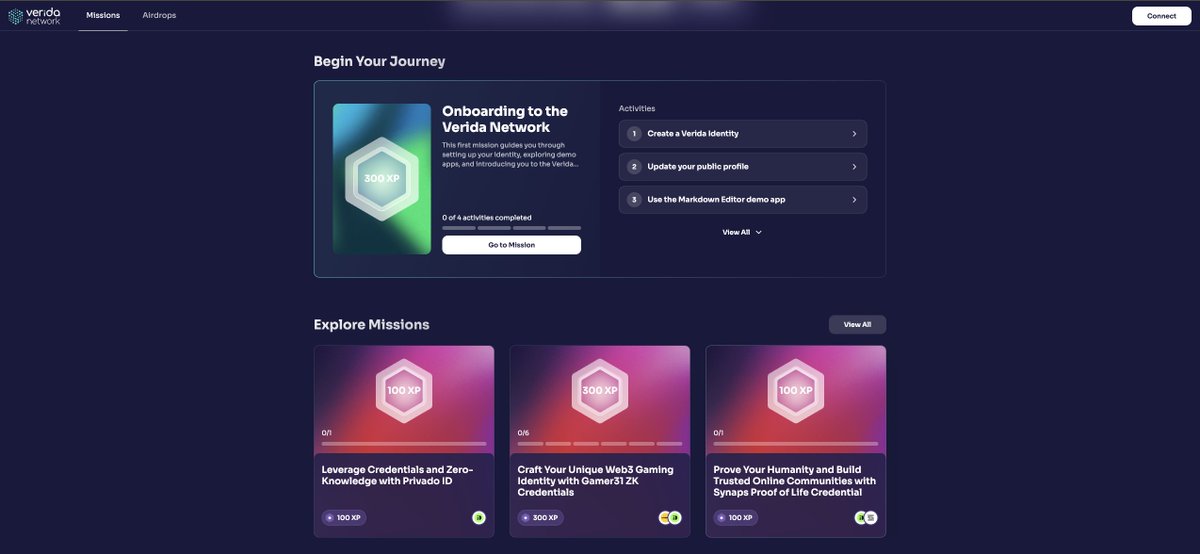The height and width of the screenshot is (554, 1200).
Task: Open Create a Verida Identity activity
Action: [x=743, y=134]
